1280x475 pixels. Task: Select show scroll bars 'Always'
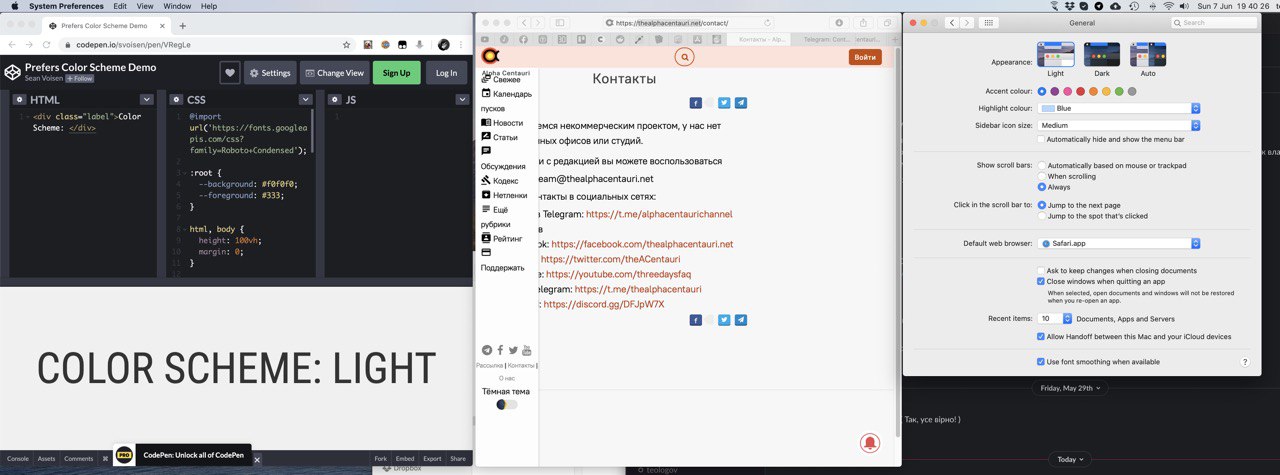[1042, 187]
